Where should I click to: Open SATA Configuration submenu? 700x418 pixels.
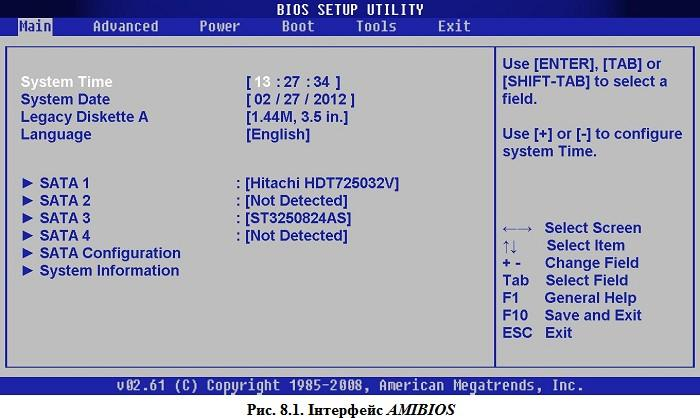coord(102,253)
